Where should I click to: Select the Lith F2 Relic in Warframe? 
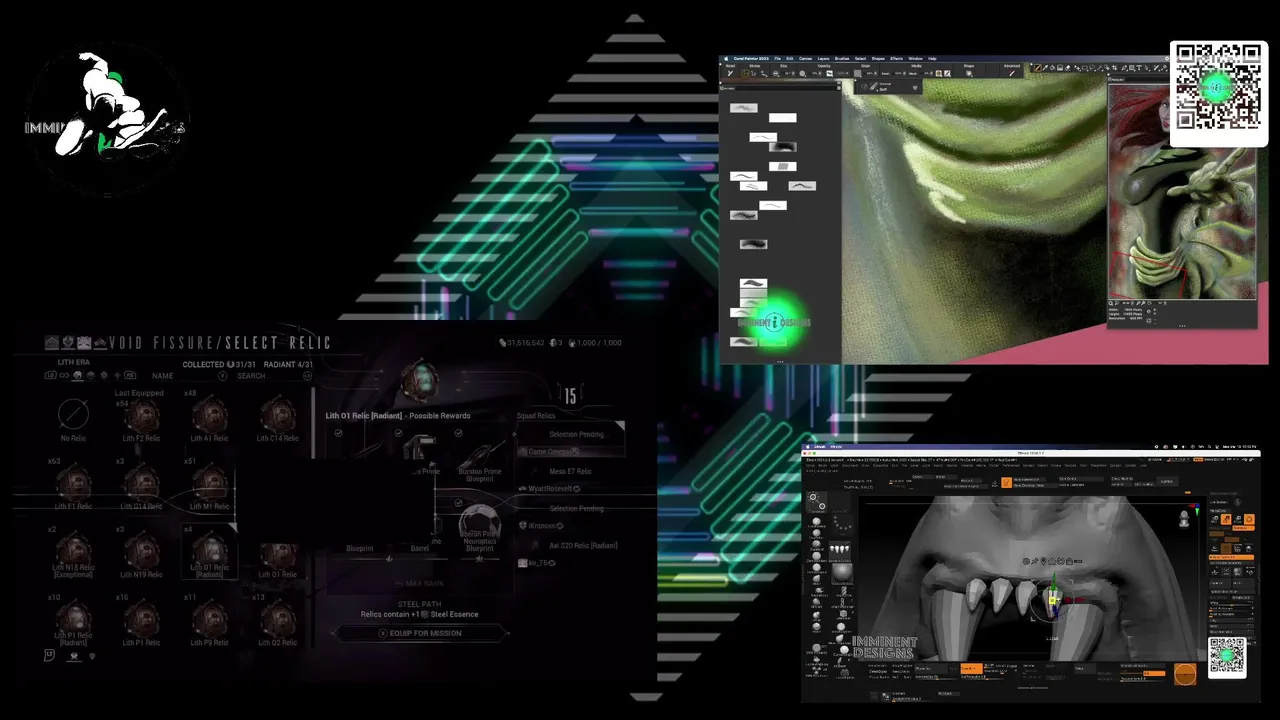pos(141,418)
